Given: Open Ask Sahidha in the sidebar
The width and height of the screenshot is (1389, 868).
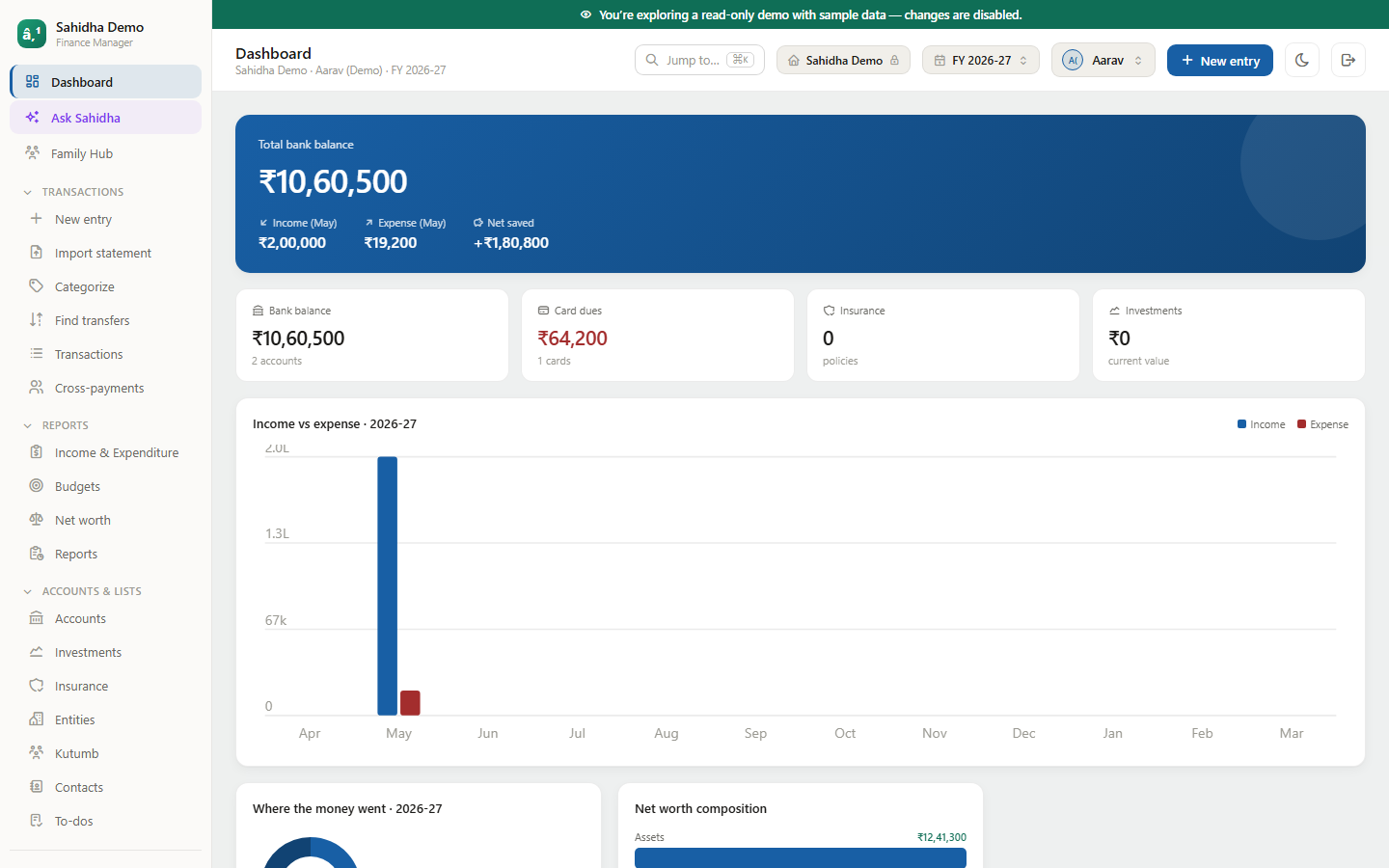Looking at the screenshot, I should click(106, 118).
